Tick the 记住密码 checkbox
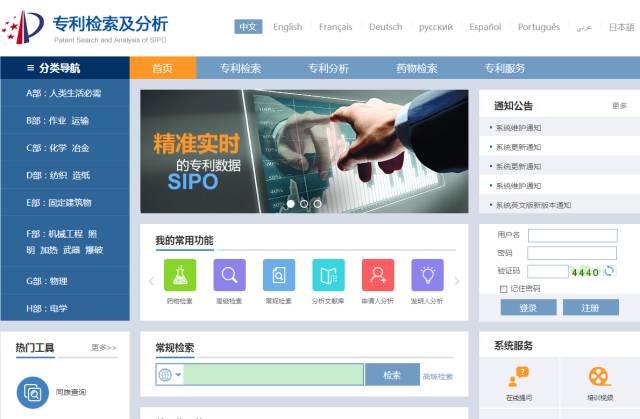 click(503, 289)
